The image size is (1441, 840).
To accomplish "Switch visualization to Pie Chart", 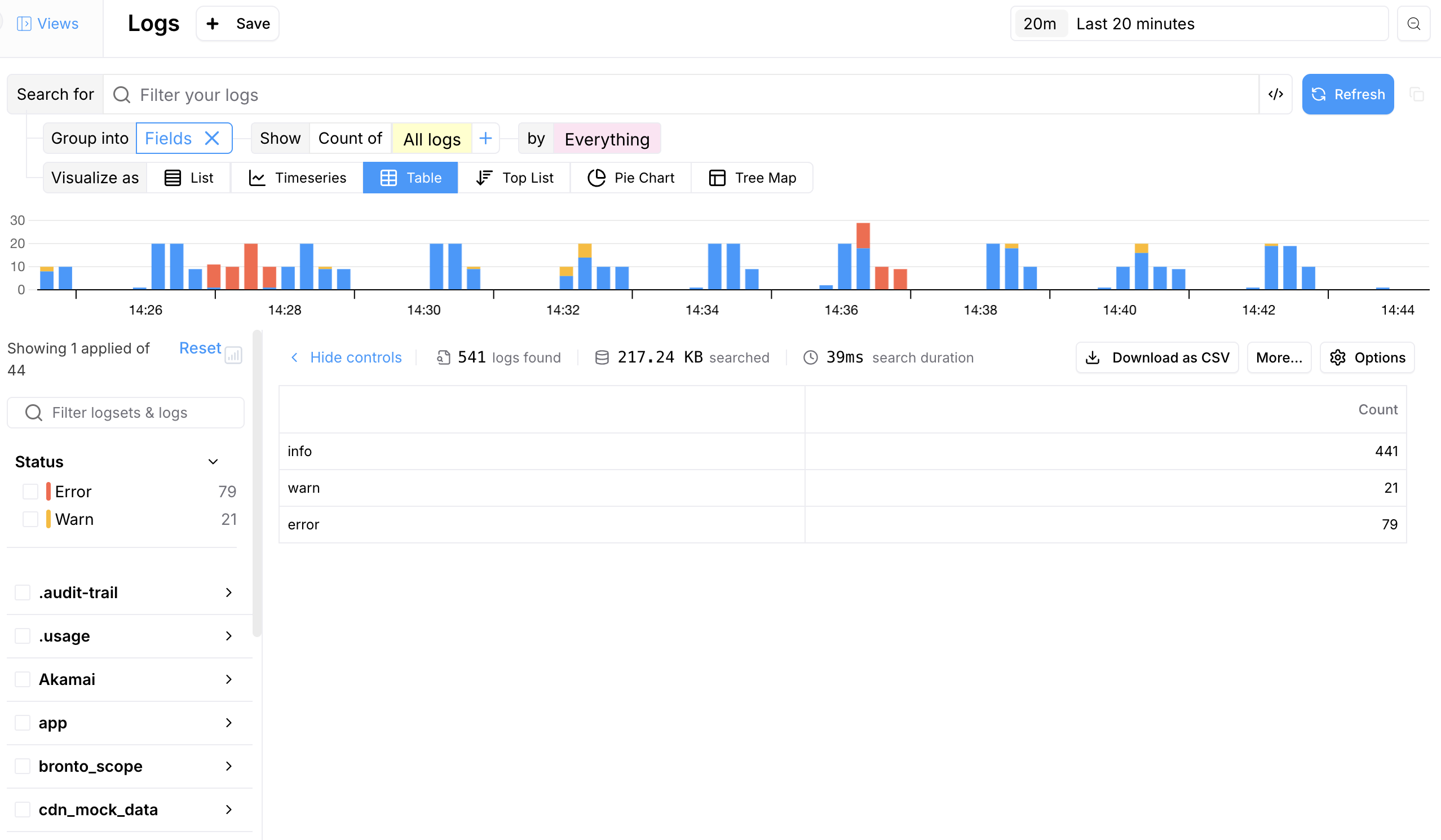I will click(631, 178).
